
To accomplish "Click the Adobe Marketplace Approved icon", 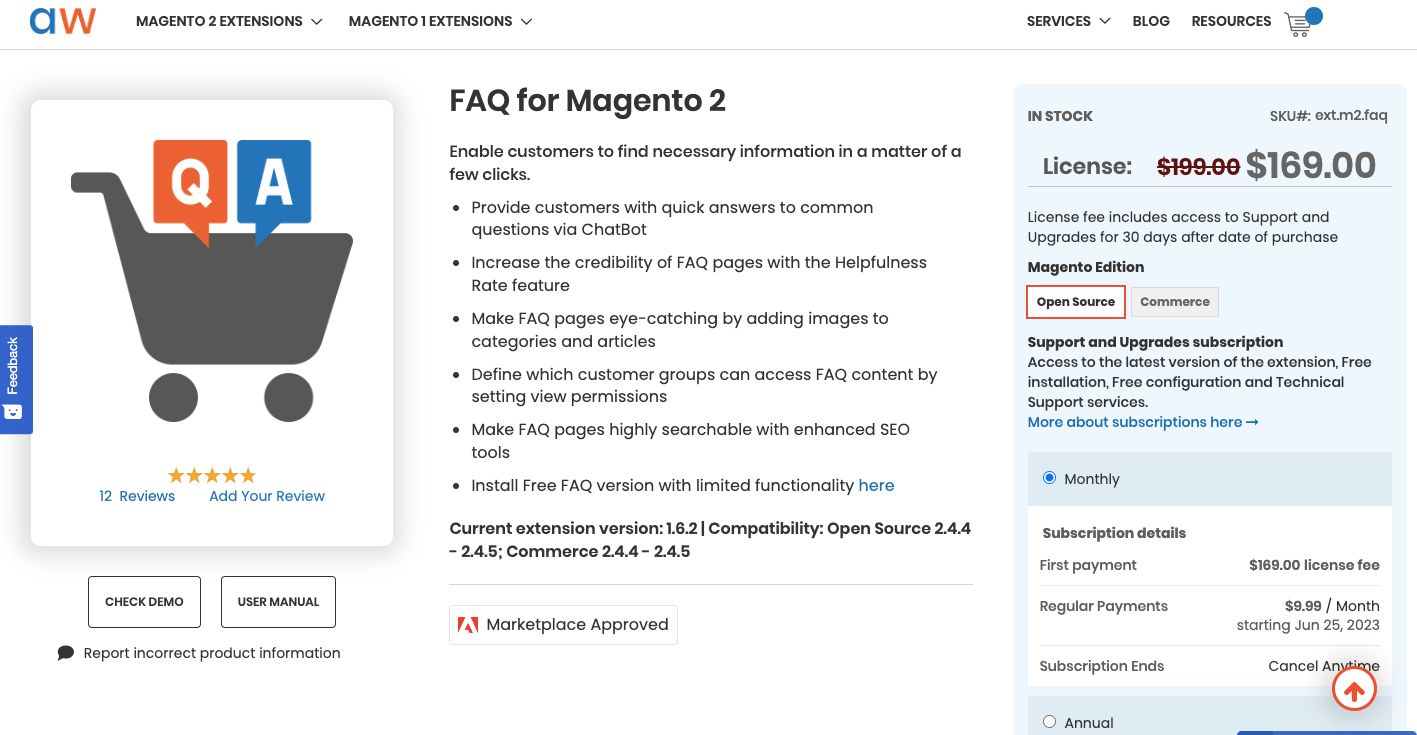I will (467, 624).
